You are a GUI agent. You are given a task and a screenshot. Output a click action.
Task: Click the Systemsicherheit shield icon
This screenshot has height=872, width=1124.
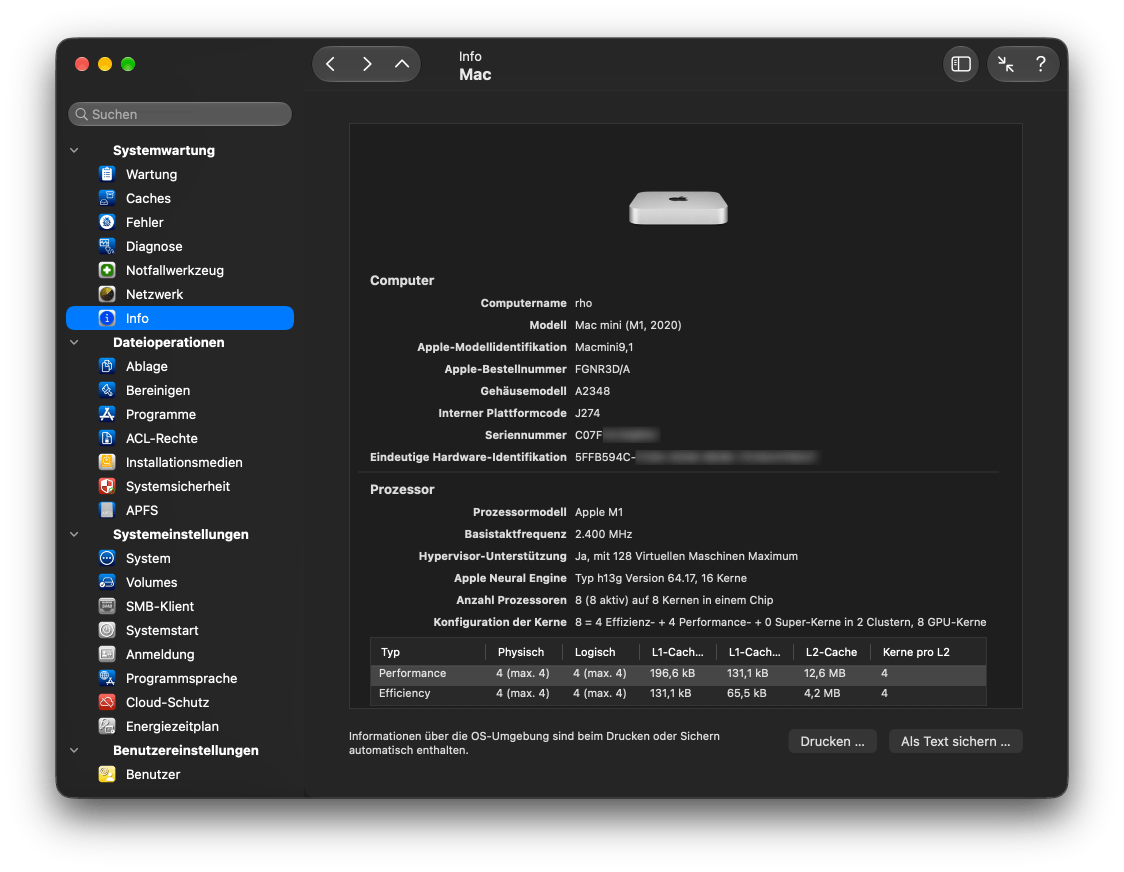[x=107, y=486]
